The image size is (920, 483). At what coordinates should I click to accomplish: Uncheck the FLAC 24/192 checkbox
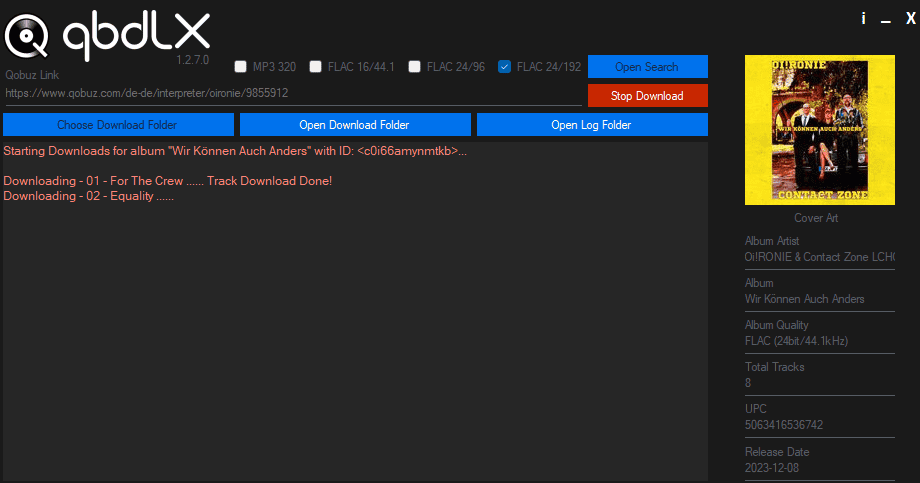[x=504, y=66]
